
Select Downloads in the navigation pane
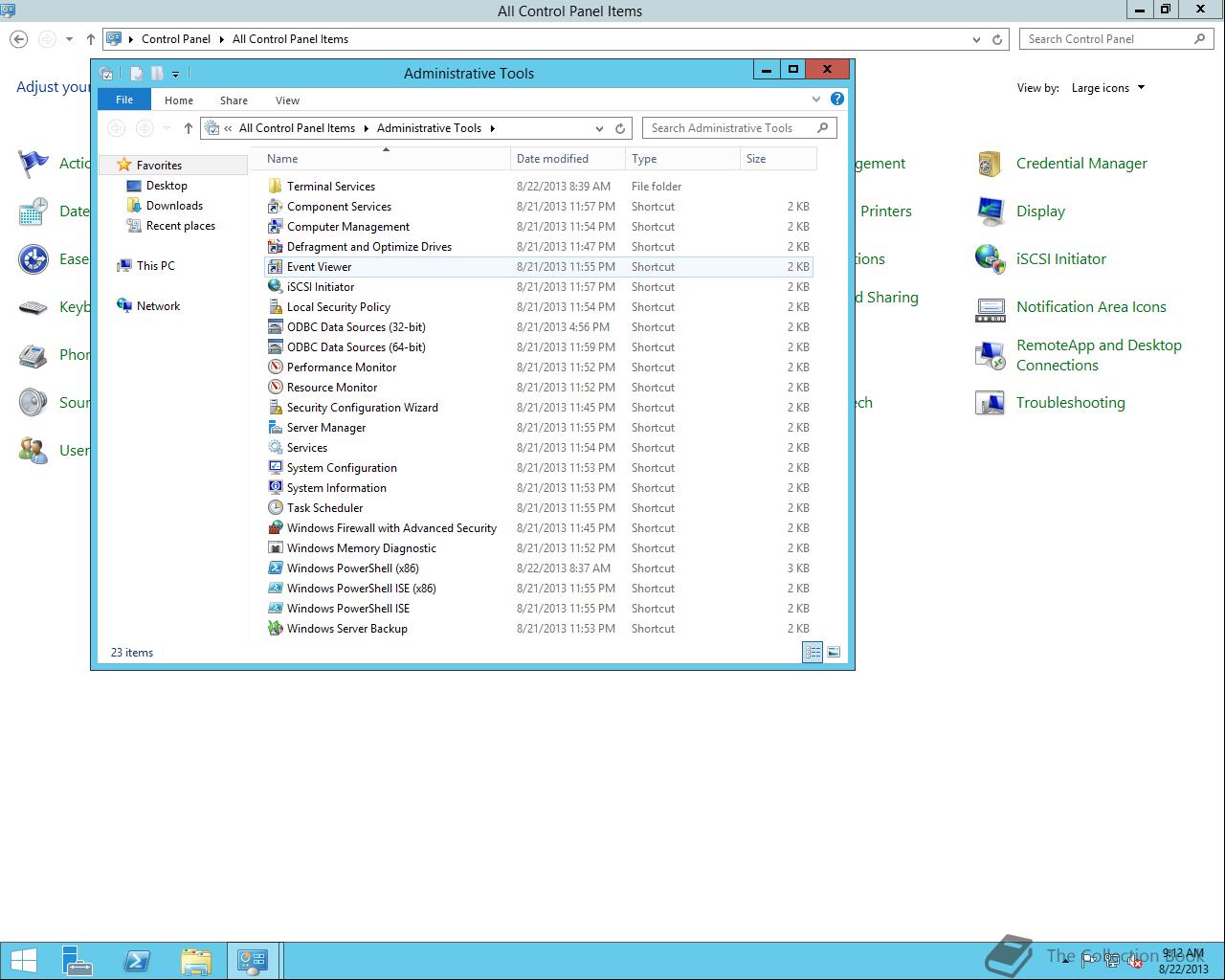pyautogui.click(x=174, y=206)
